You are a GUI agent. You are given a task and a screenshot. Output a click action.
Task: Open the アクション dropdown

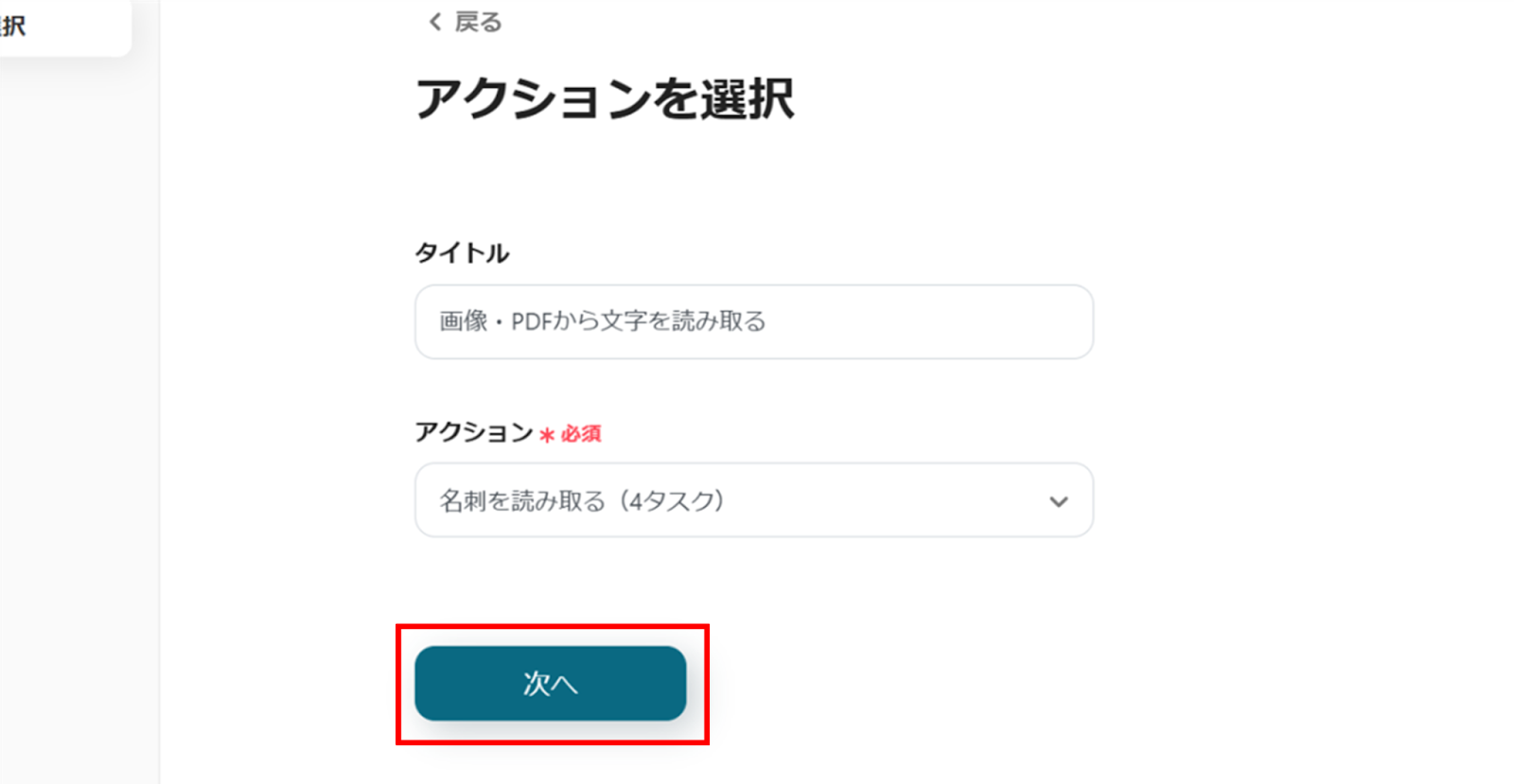[x=753, y=500]
